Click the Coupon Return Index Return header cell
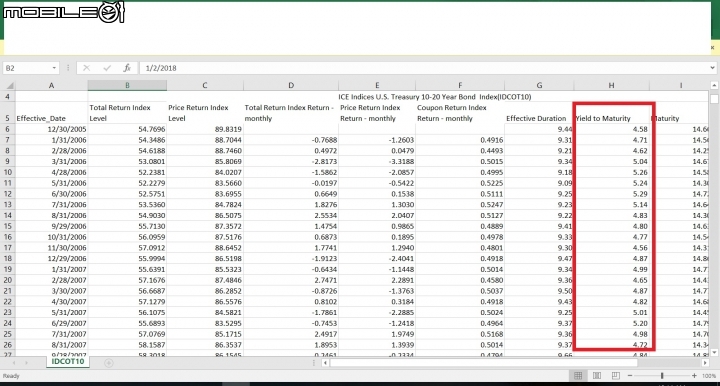 click(x=460, y=113)
